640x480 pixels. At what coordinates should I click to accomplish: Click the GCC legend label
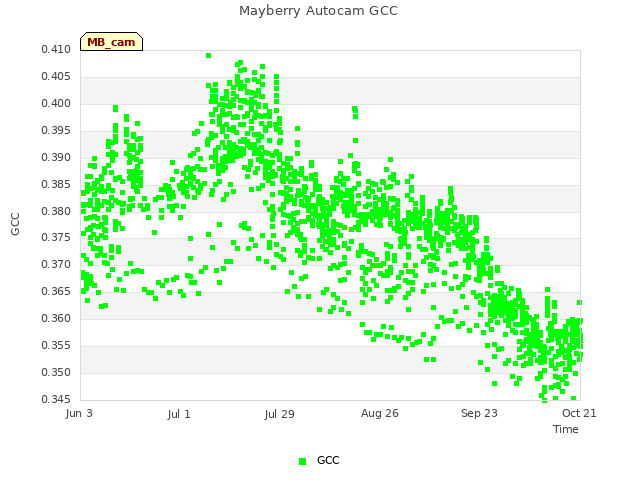pyautogui.click(x=328, y=460)
